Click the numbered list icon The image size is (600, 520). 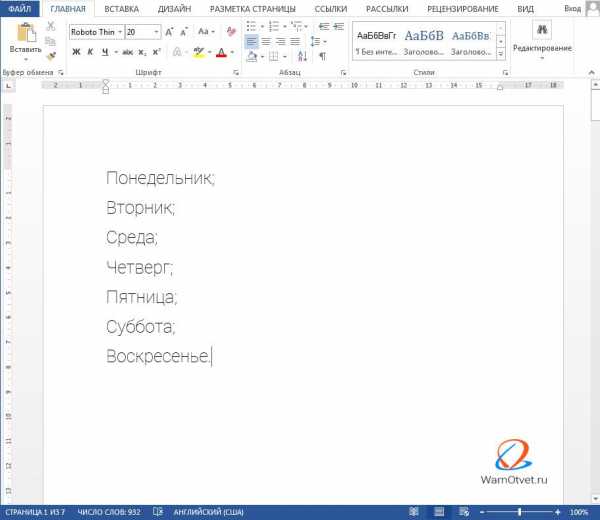[x=274, y=26]
